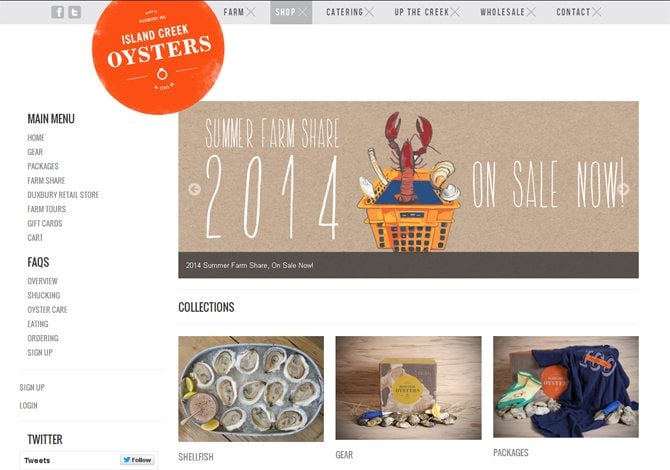Open the Up The Creek tab
The width and height of the screenshot is (670, 470).
click(x=426, y=12)
